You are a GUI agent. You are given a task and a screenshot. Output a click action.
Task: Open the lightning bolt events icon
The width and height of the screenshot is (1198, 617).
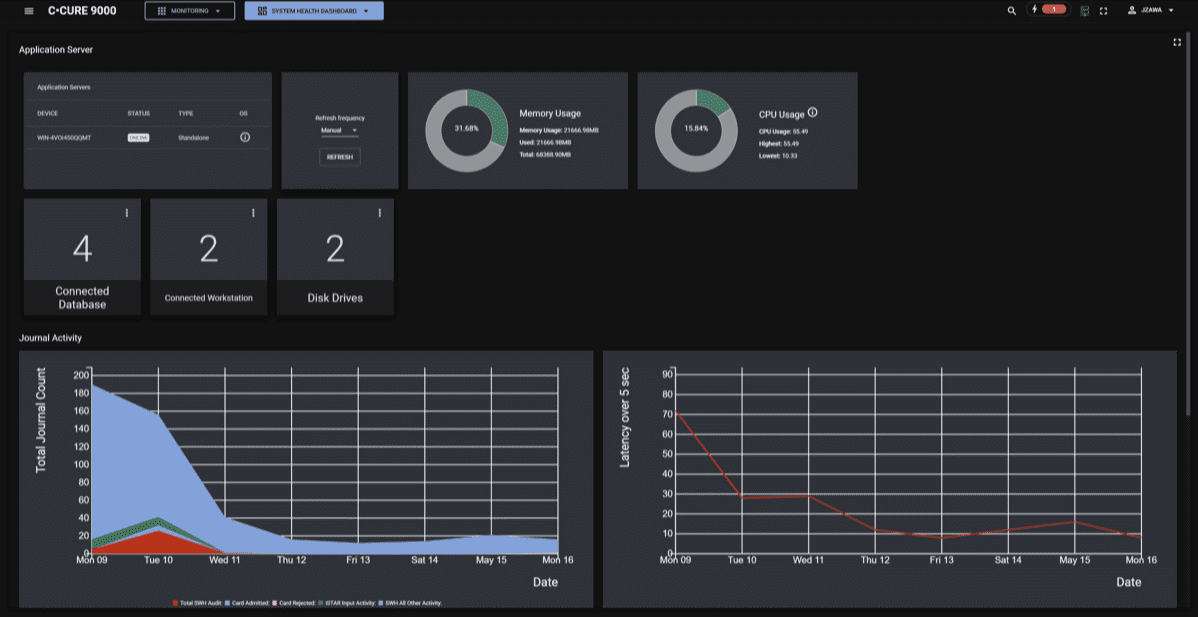pyautogui.click(x=1034, y=10)
